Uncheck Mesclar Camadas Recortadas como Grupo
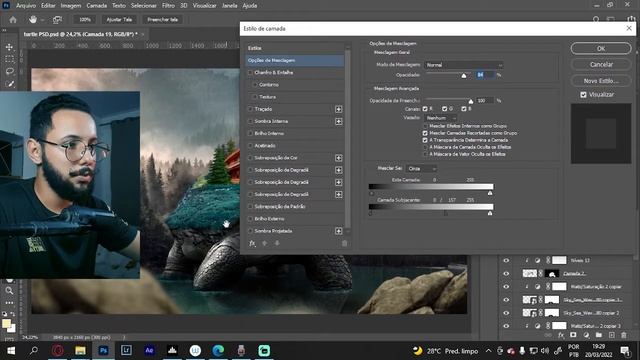 (425, 133)
